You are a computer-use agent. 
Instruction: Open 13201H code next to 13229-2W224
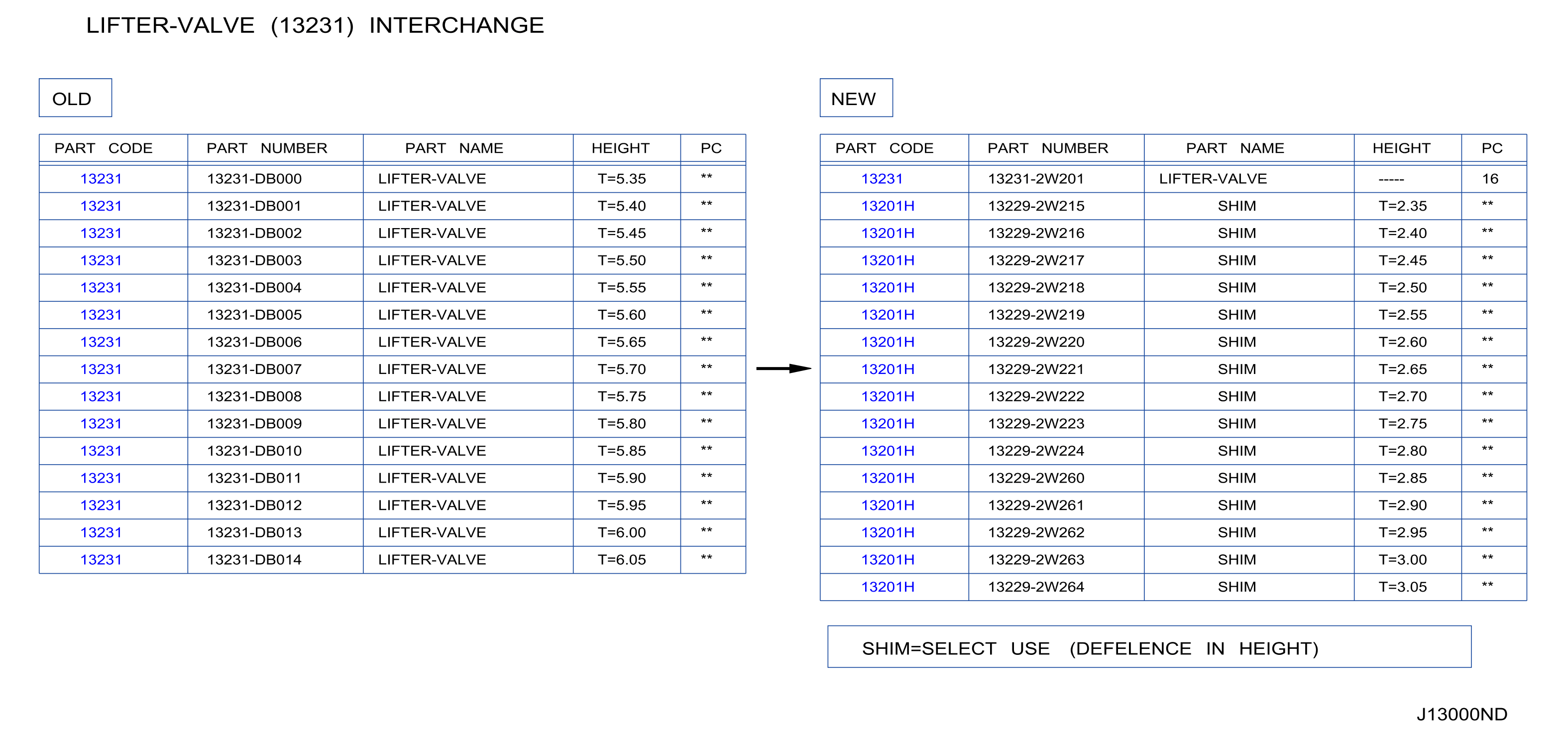tap(888, 451)
